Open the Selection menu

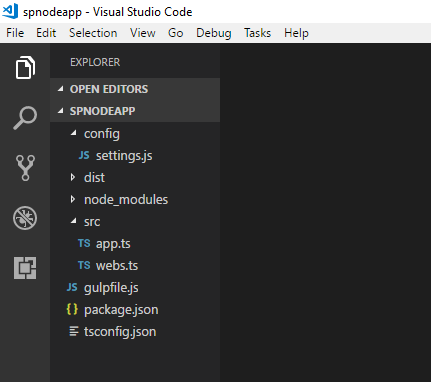93,33
